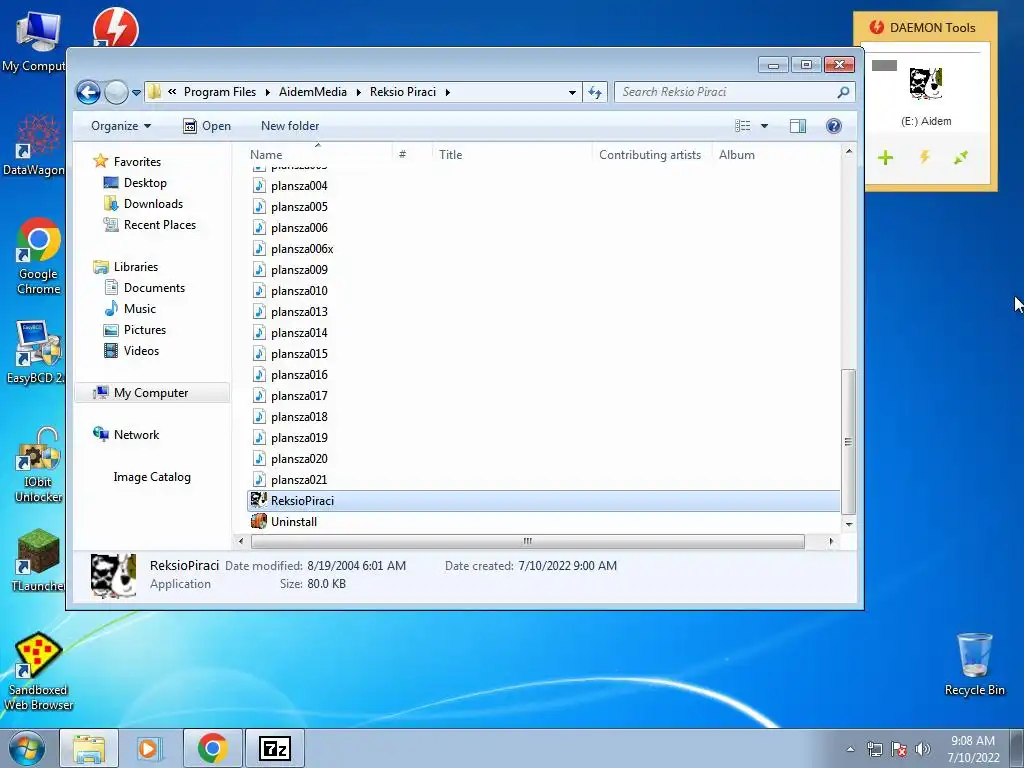Expand the view options dropdown arrow
Screen dimensions: 1024x768
[764, 126]
